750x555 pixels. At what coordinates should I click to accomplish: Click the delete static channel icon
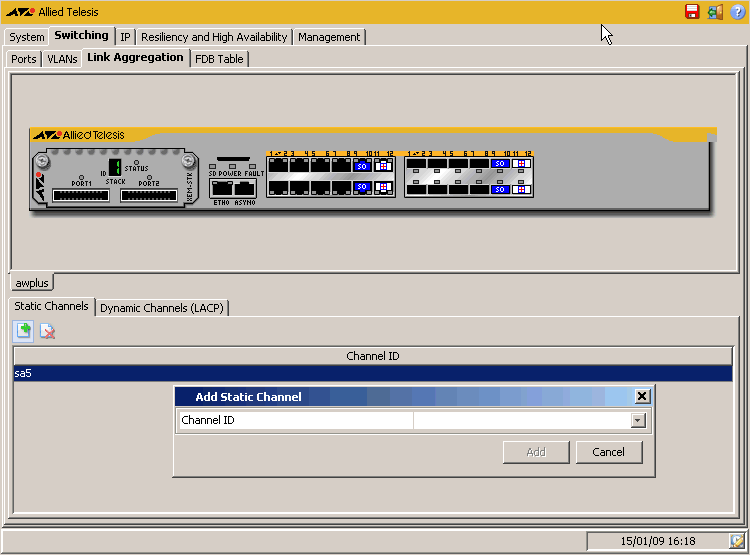[x=47, y=331]
